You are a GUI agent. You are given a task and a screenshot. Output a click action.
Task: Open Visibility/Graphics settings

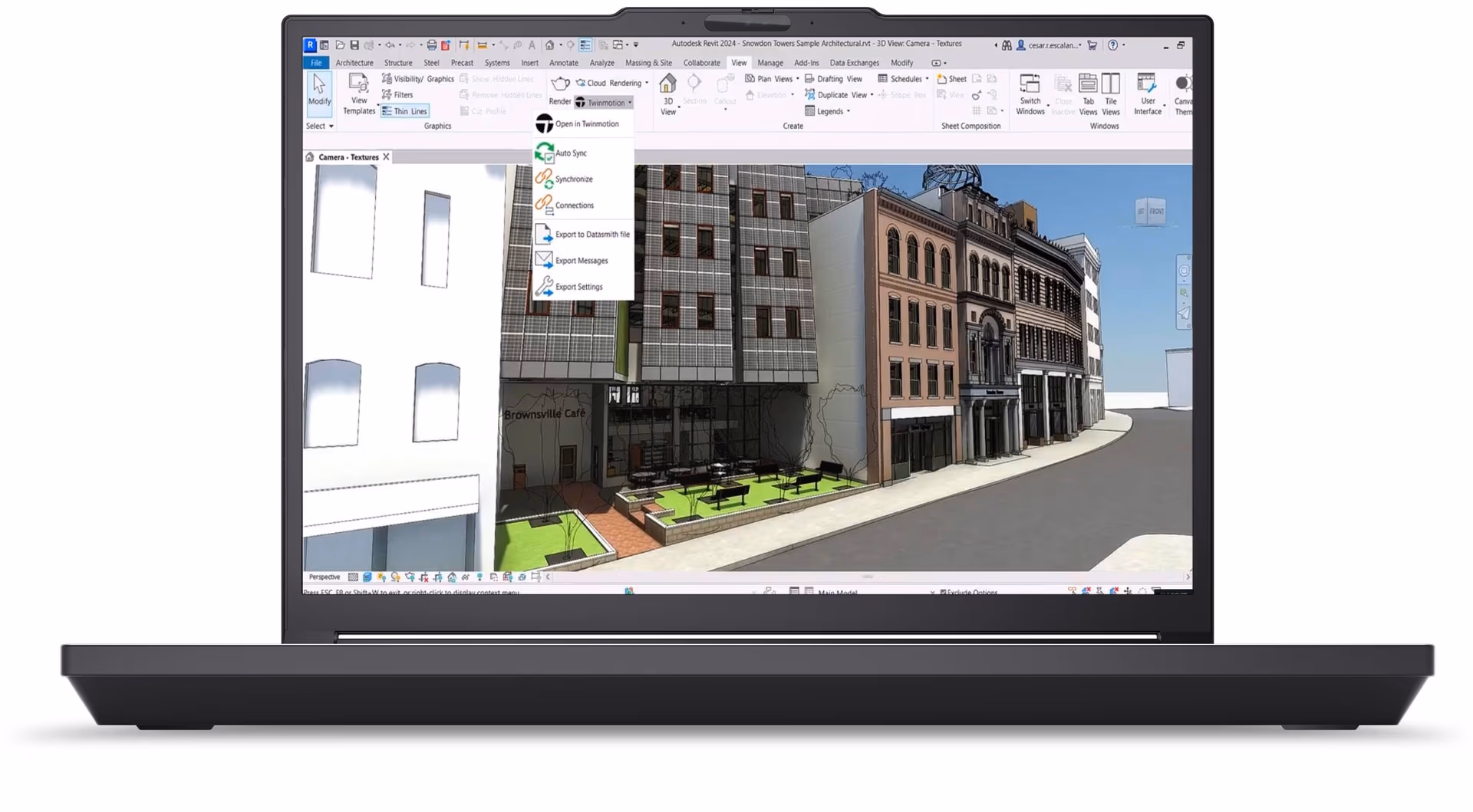point(418,79)
